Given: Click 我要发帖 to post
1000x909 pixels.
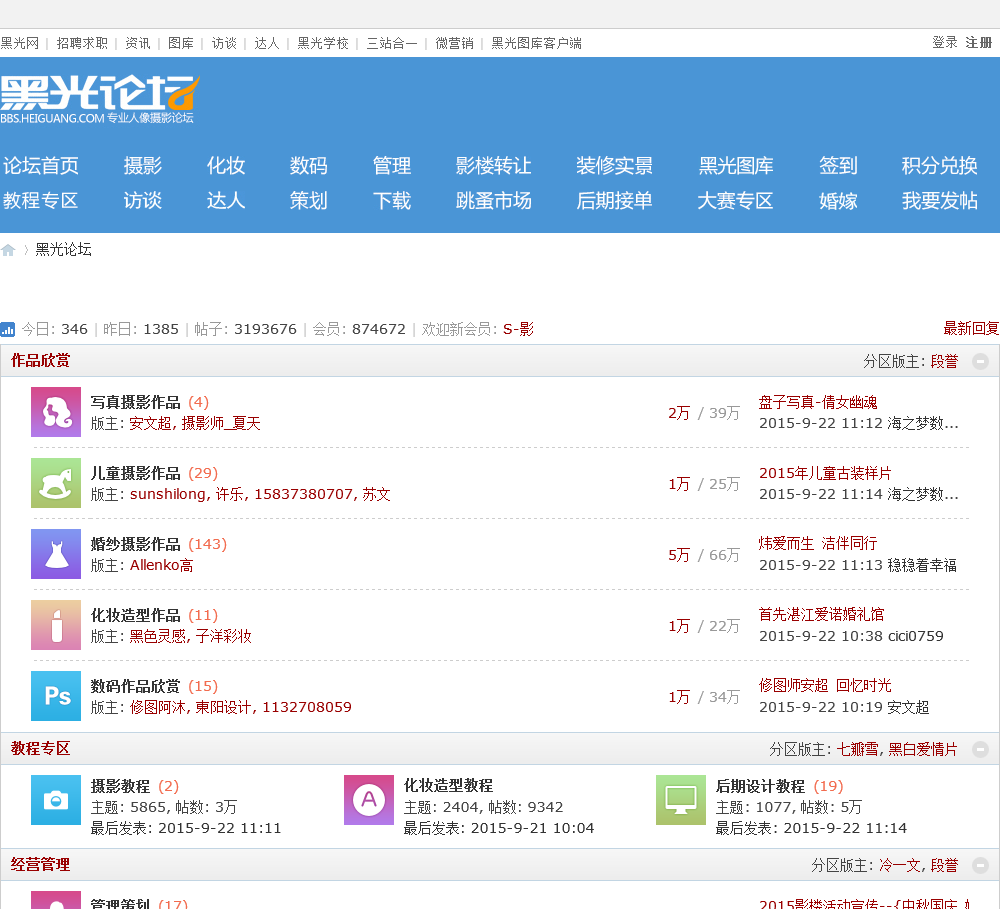Looking at the screenshot, I should pos(939,201).
